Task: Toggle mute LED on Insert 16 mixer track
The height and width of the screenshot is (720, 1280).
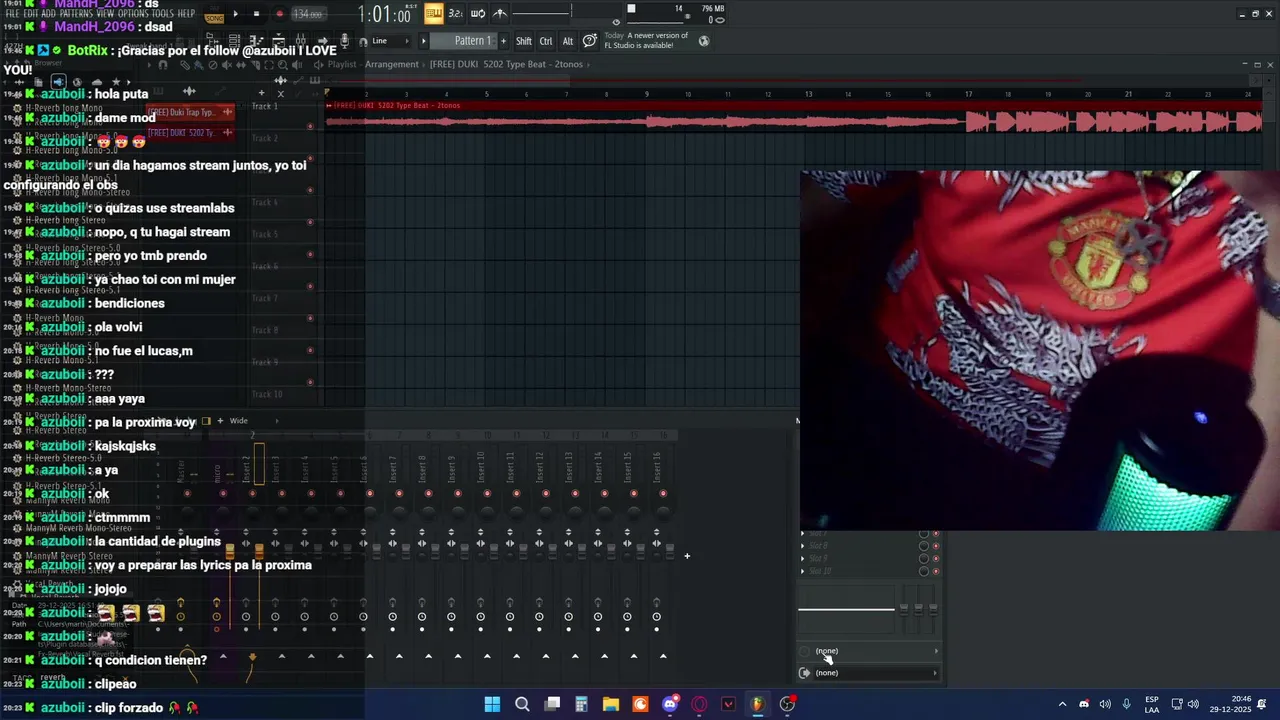Action: point(663,493)
